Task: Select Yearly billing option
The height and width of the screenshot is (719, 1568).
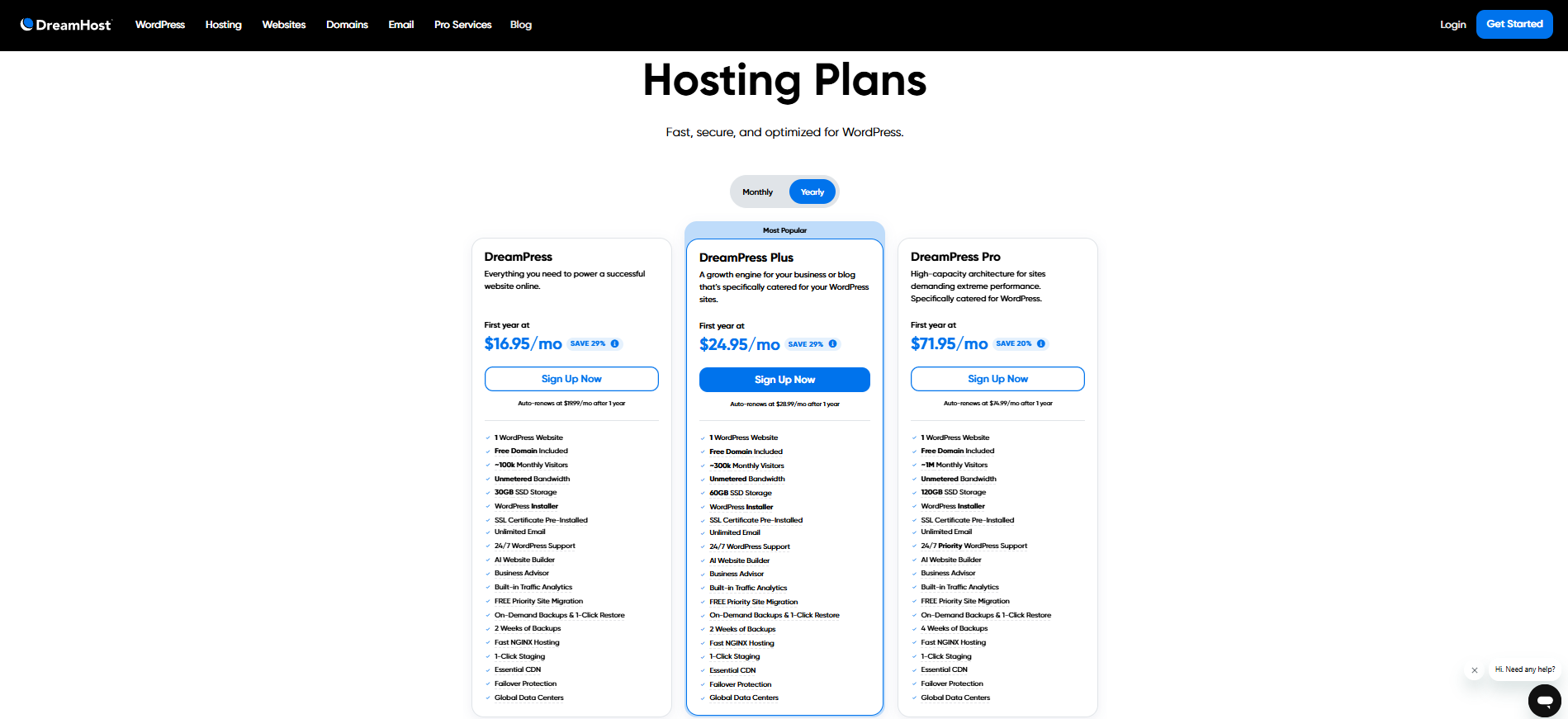Action: 812,192
